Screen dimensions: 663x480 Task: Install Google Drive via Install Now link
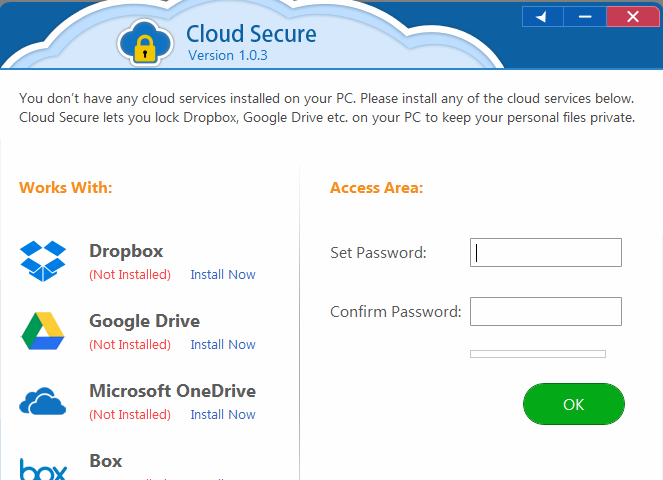[223, 344]
